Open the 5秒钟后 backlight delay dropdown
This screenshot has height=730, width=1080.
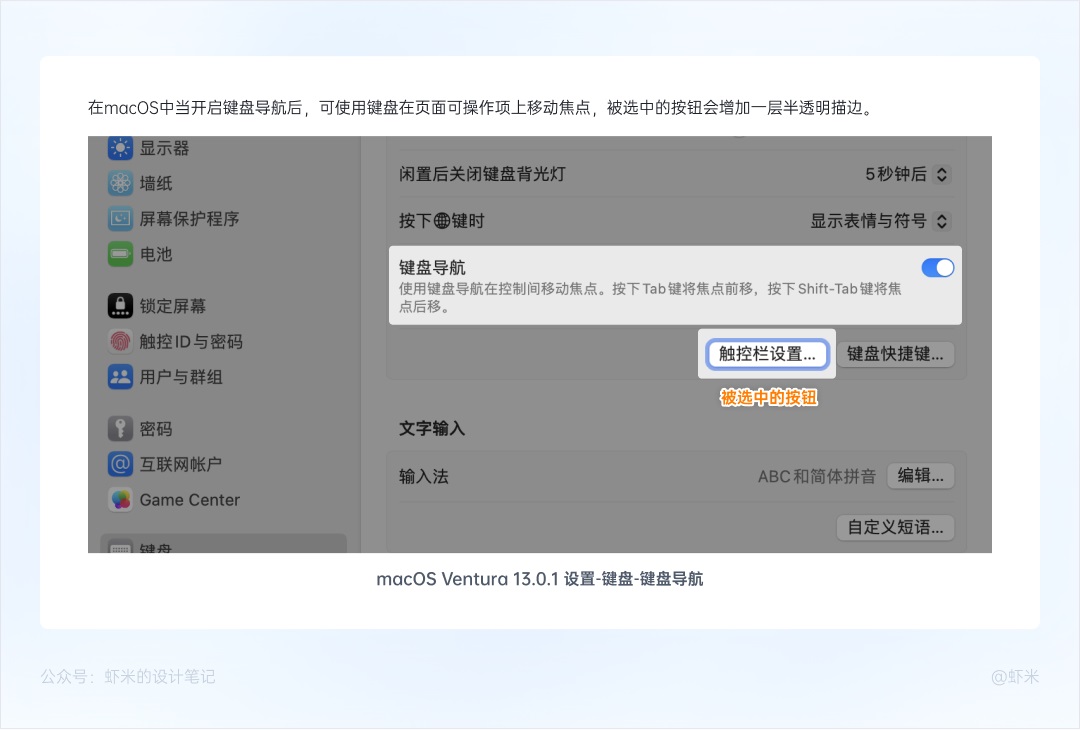click(907, 174)
